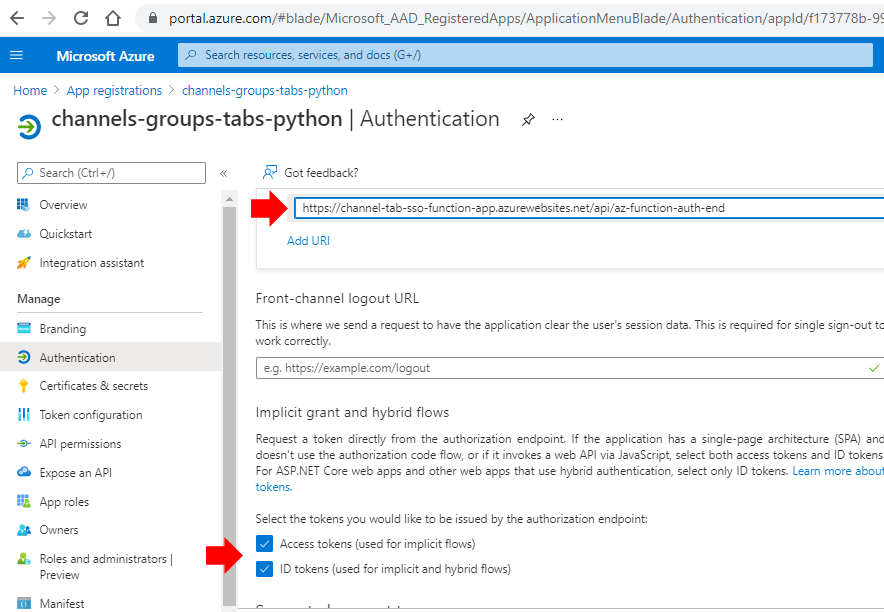Click the Integration assistant rocket icon

[24, 263]
